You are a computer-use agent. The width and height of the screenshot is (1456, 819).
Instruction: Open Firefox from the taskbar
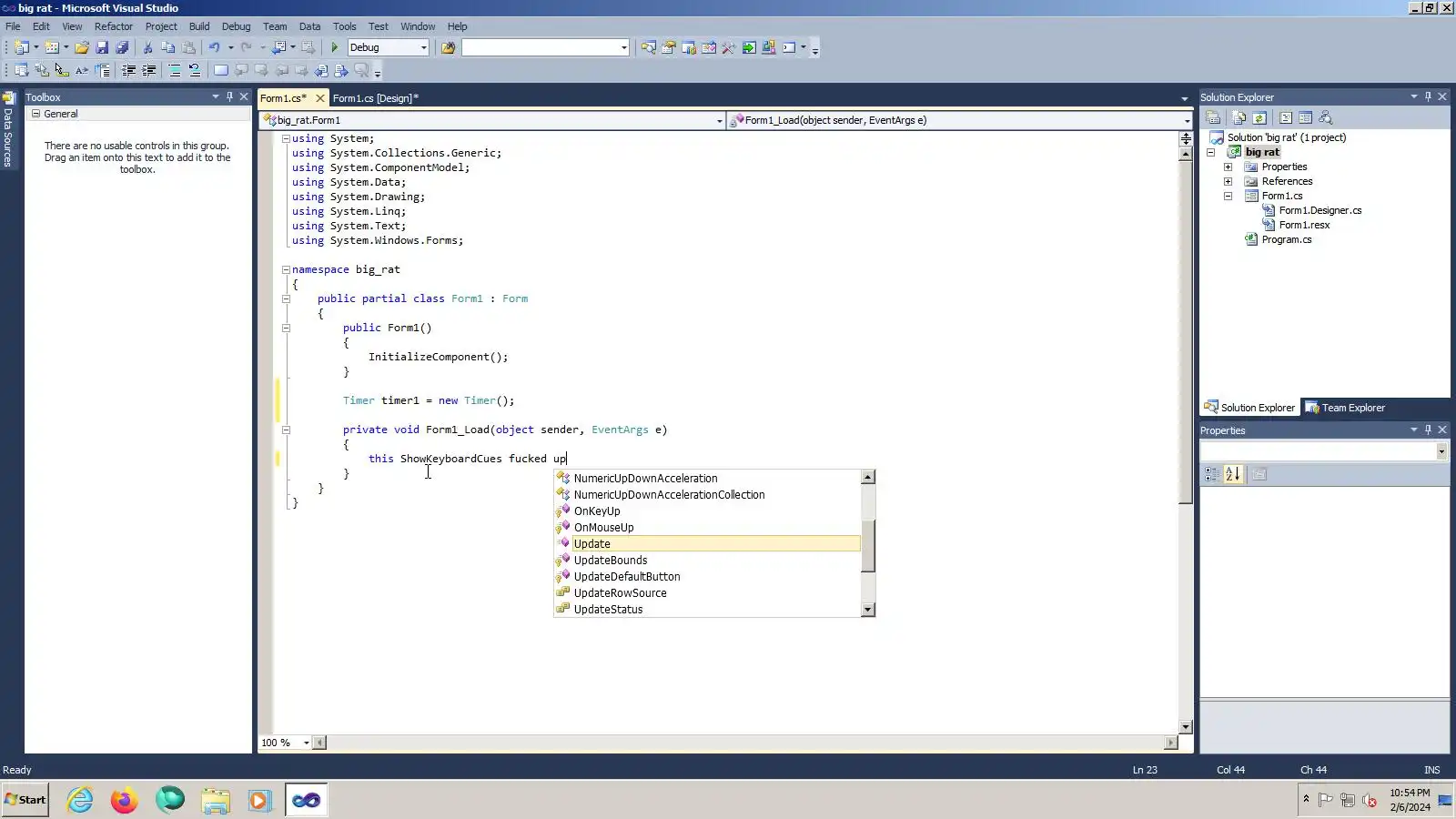click(124, 800)
